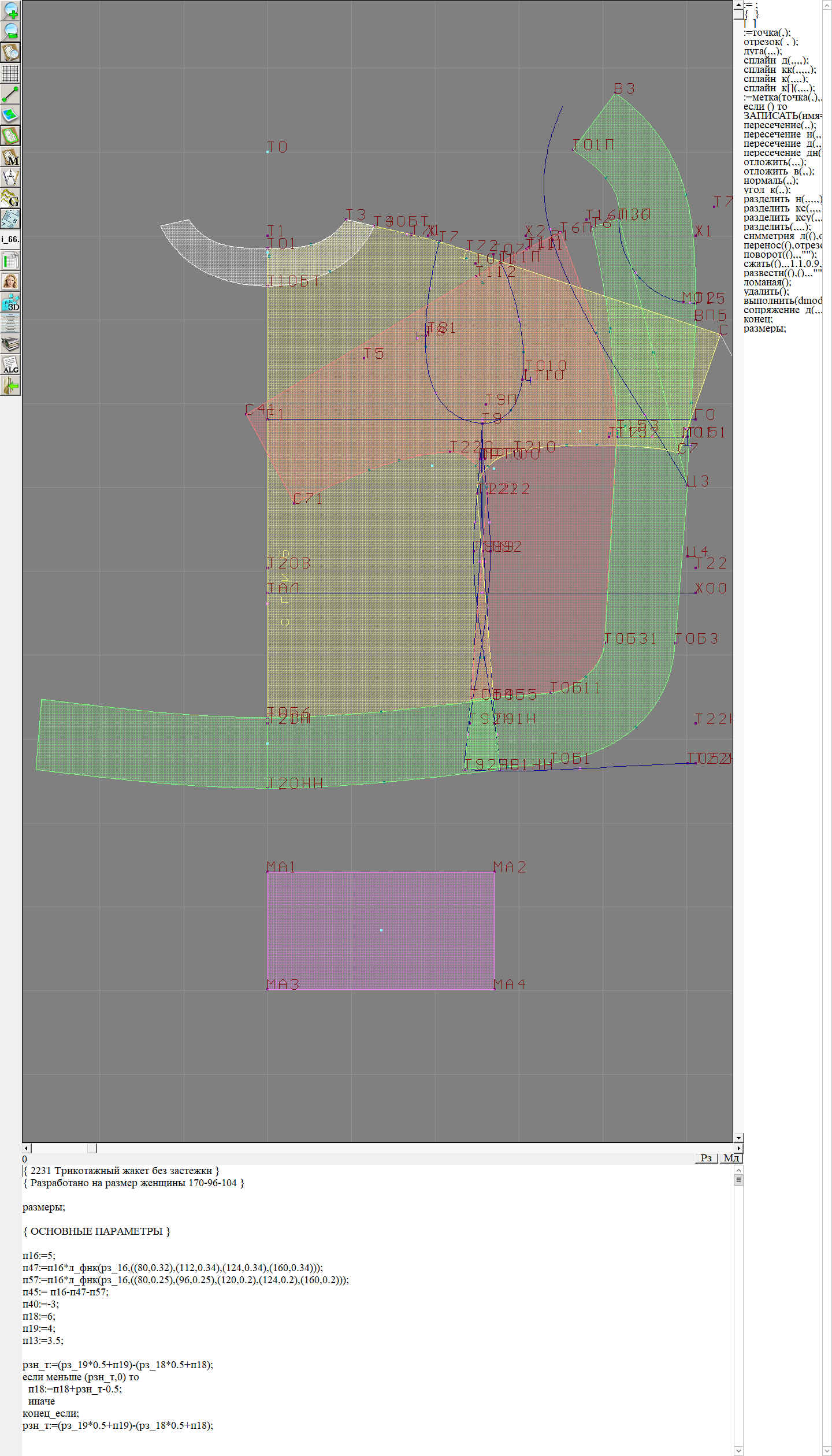Open the ALG algorithm document icon
Screen dimensions: 832x1456
point(10,365)
